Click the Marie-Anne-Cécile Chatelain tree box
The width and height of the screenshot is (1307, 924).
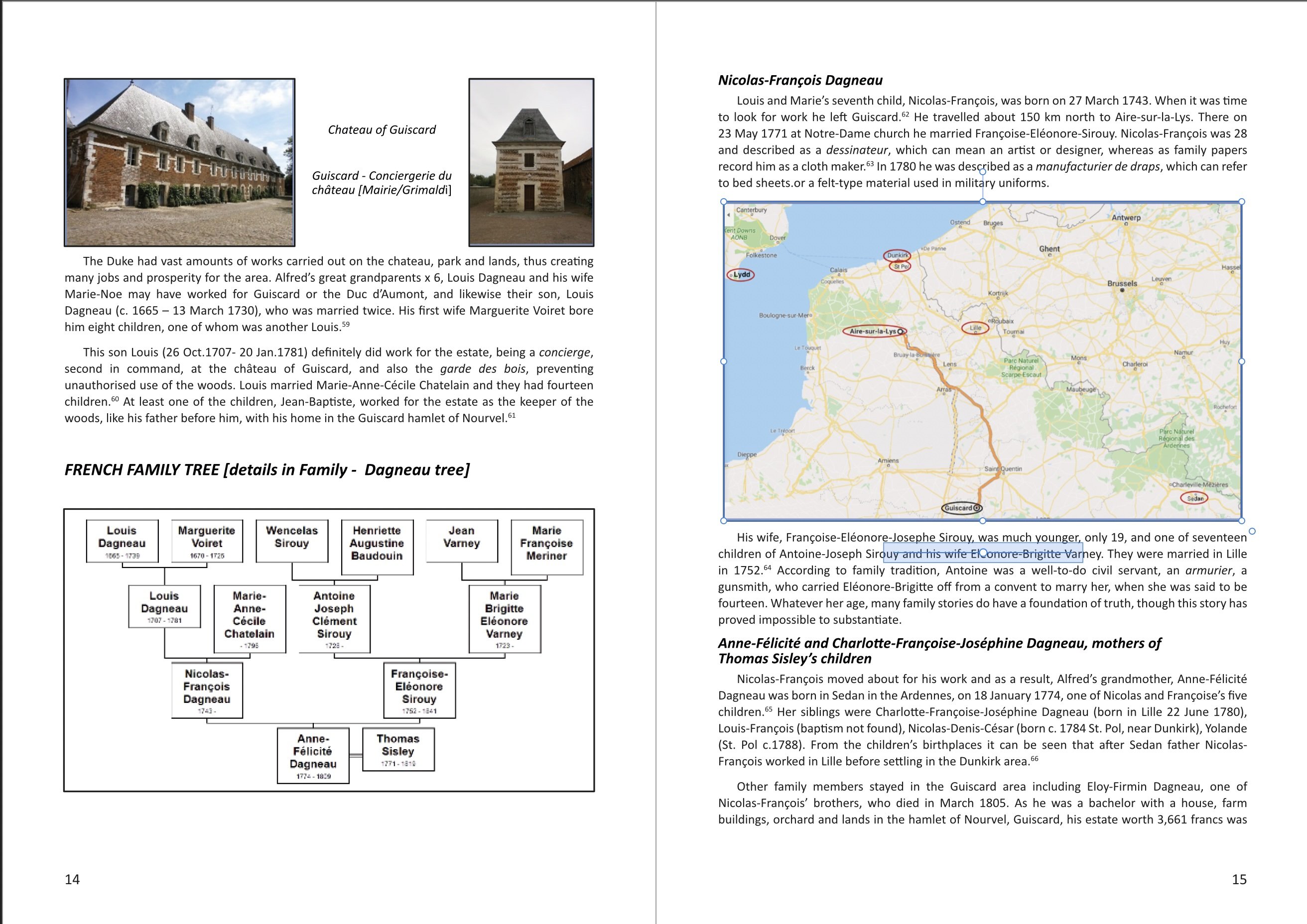coord(250,618)
